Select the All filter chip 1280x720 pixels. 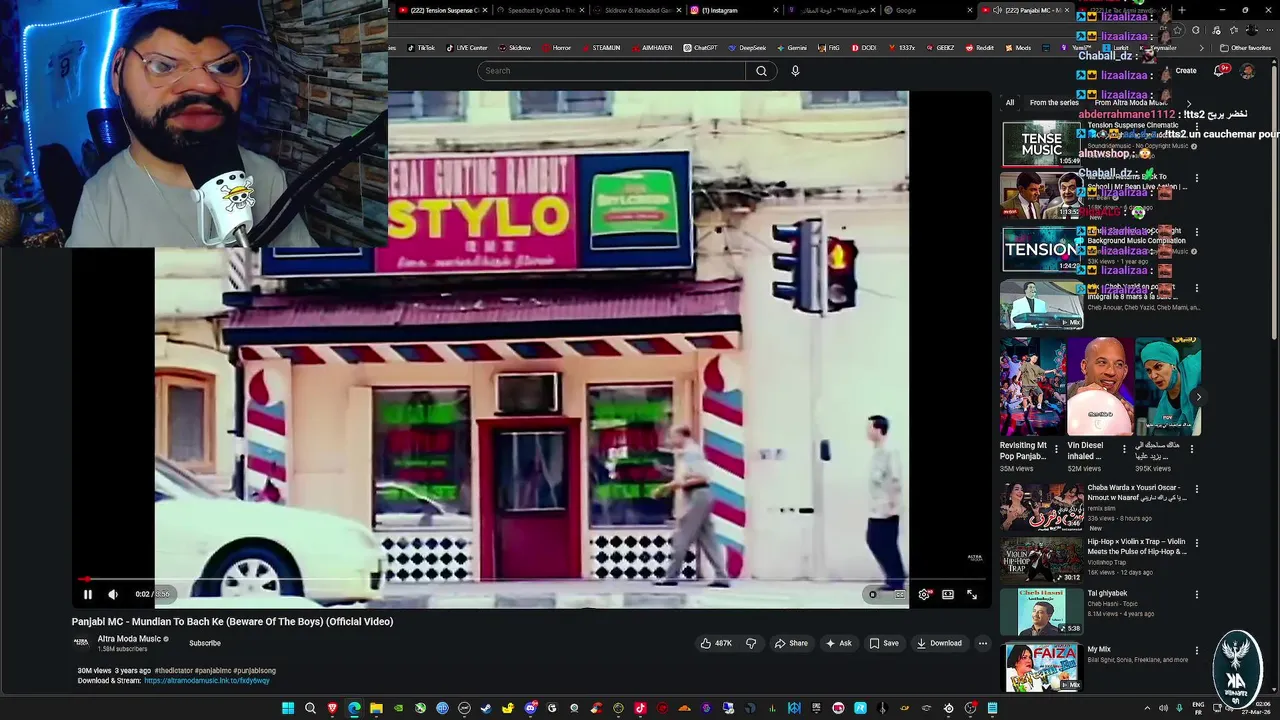click(1010, 103)
